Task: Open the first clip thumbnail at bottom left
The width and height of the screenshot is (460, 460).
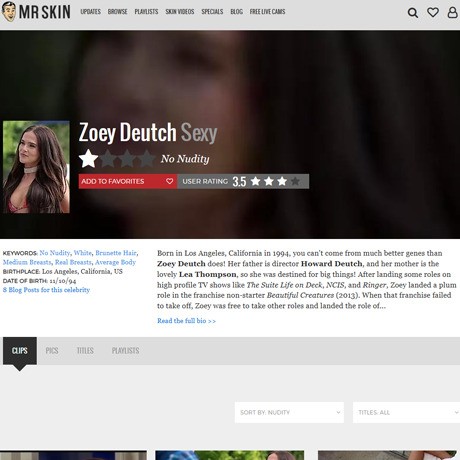Action: [73, 455]
